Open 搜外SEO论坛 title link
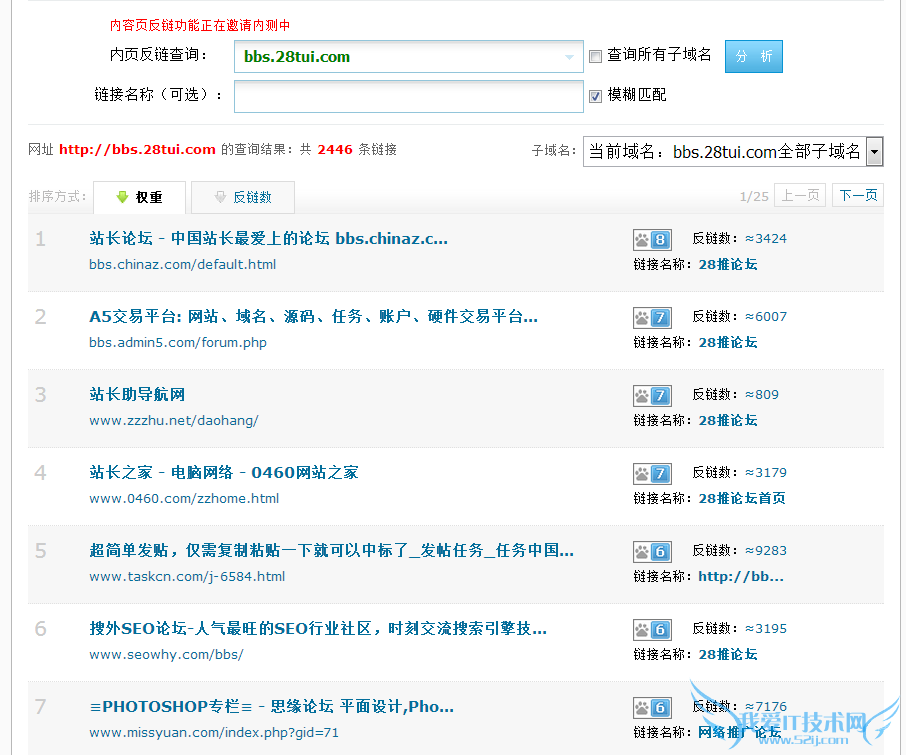The image size is (906, 755). (318, 628)
